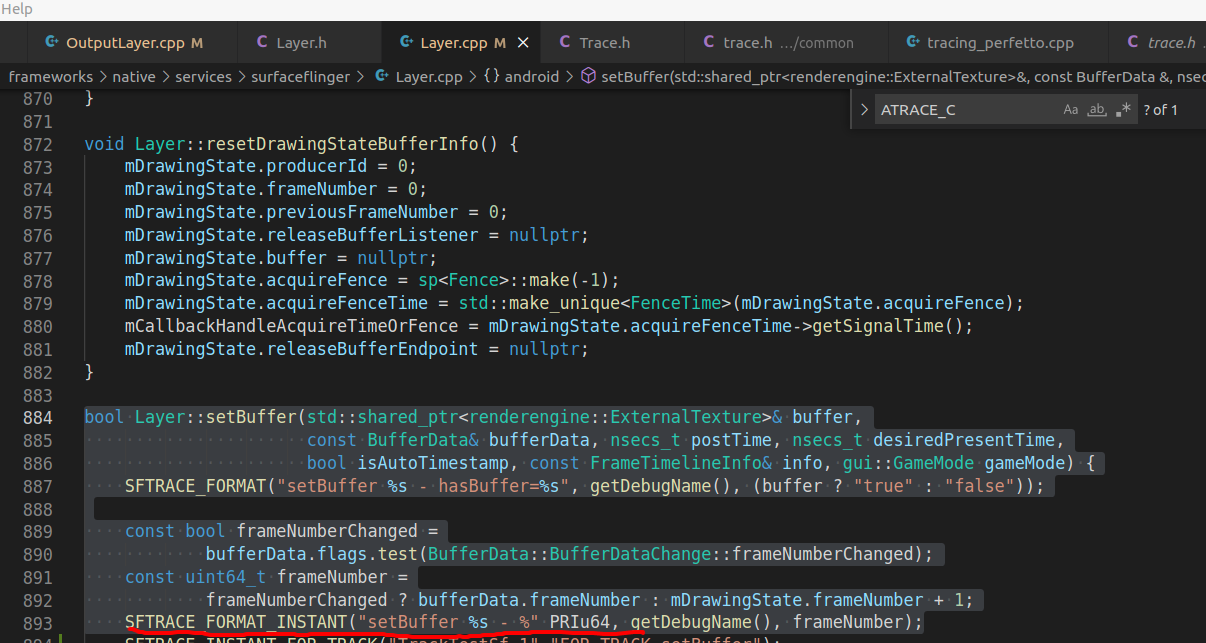The height and width of the screenshot is (643, 1206).
Task: Open the services breadcrumb
Action: [x=203, y=76]
